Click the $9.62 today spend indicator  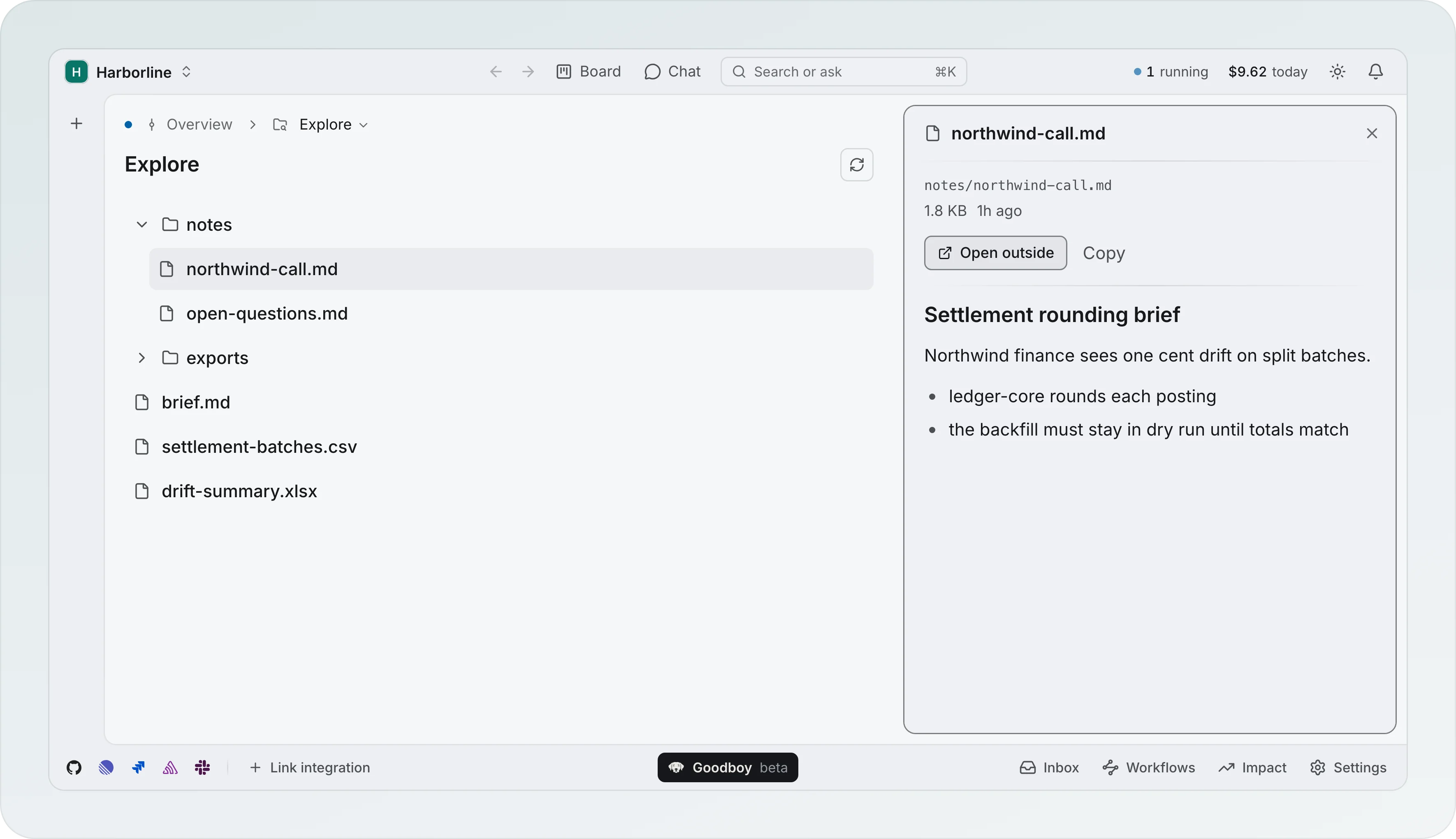point(1268,72)
